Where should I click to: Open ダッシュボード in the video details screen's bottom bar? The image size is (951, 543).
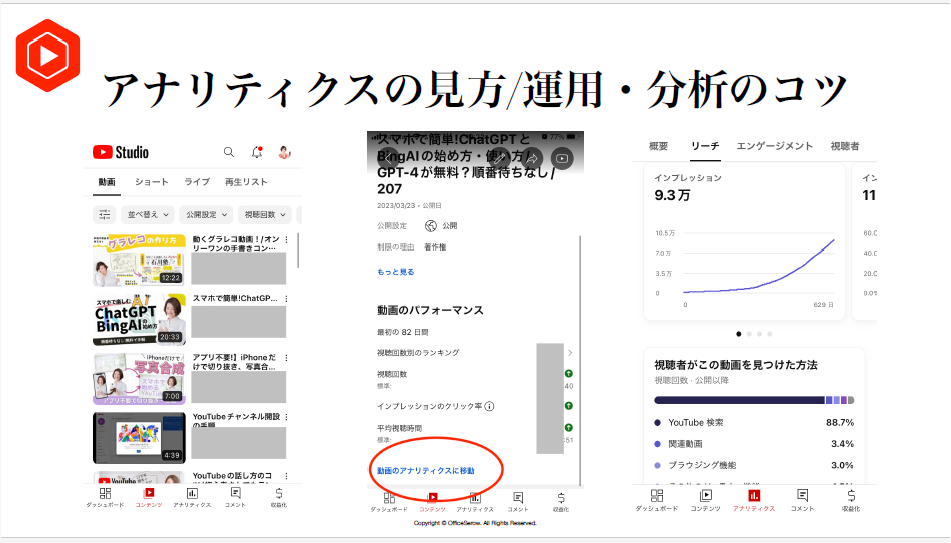[x=389, y=502]
